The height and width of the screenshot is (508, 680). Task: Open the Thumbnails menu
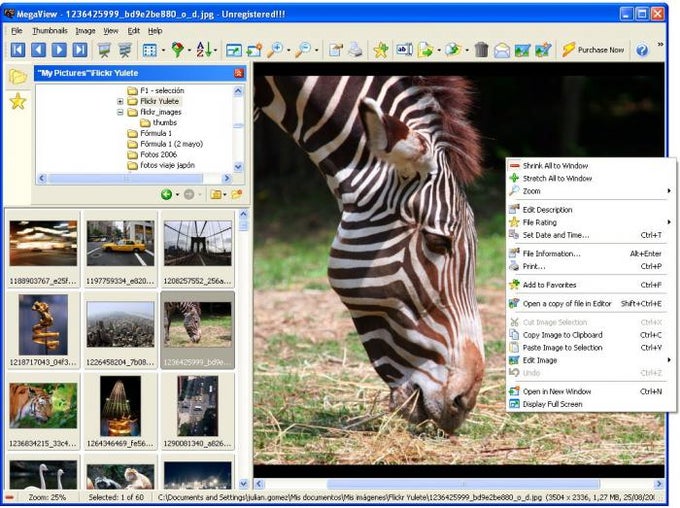(x=49, y=31)
